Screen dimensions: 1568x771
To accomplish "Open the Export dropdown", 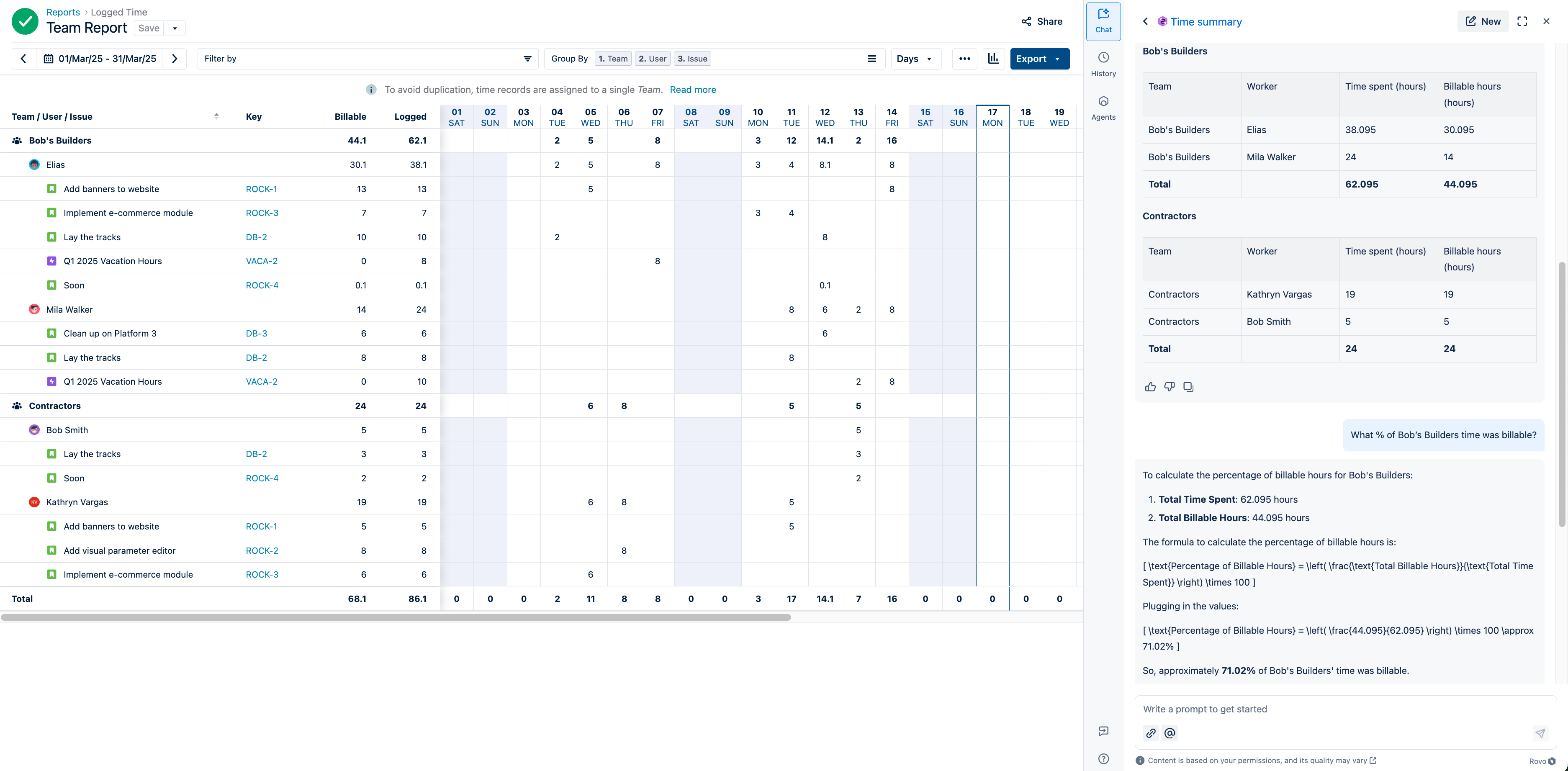I will pyautogui.click(x=1039, y=59).
